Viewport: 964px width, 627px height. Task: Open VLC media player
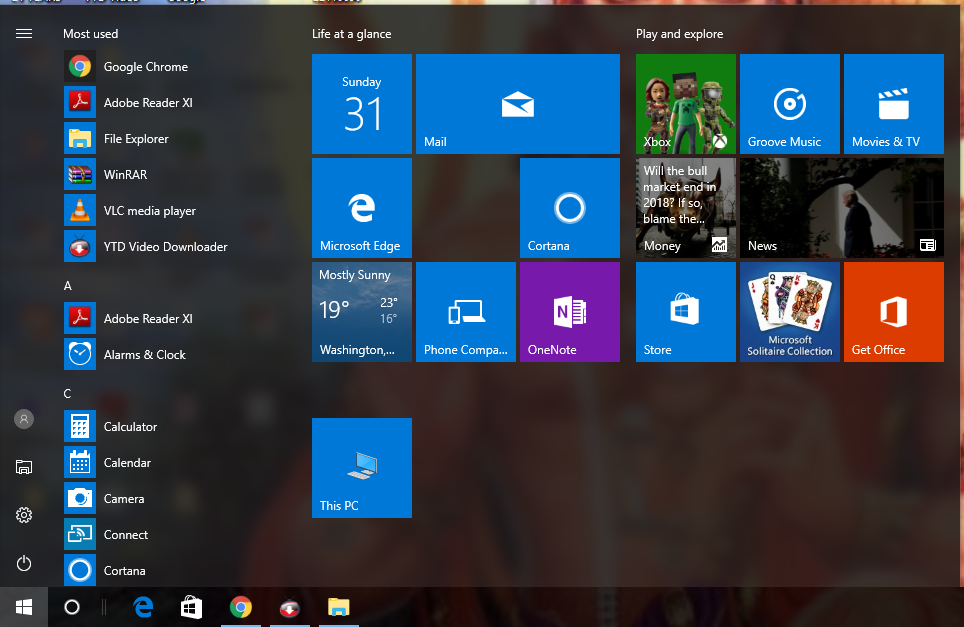pyautogui.click(x=148, y=210)
